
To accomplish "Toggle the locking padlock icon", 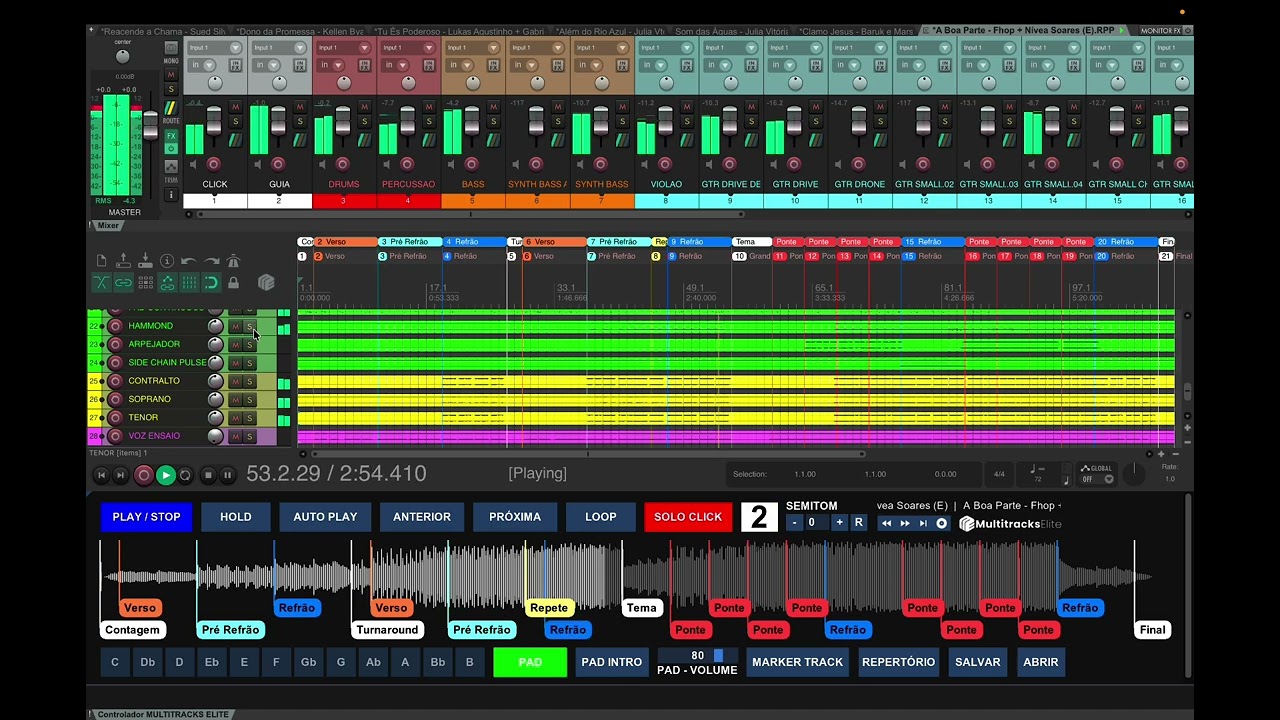I will 233,282.
